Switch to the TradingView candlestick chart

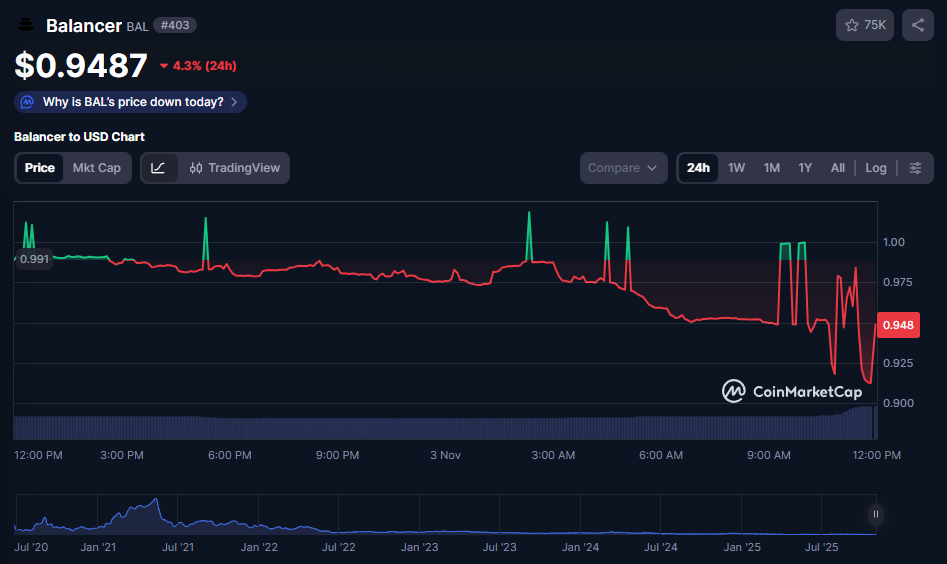pos(234,168)
